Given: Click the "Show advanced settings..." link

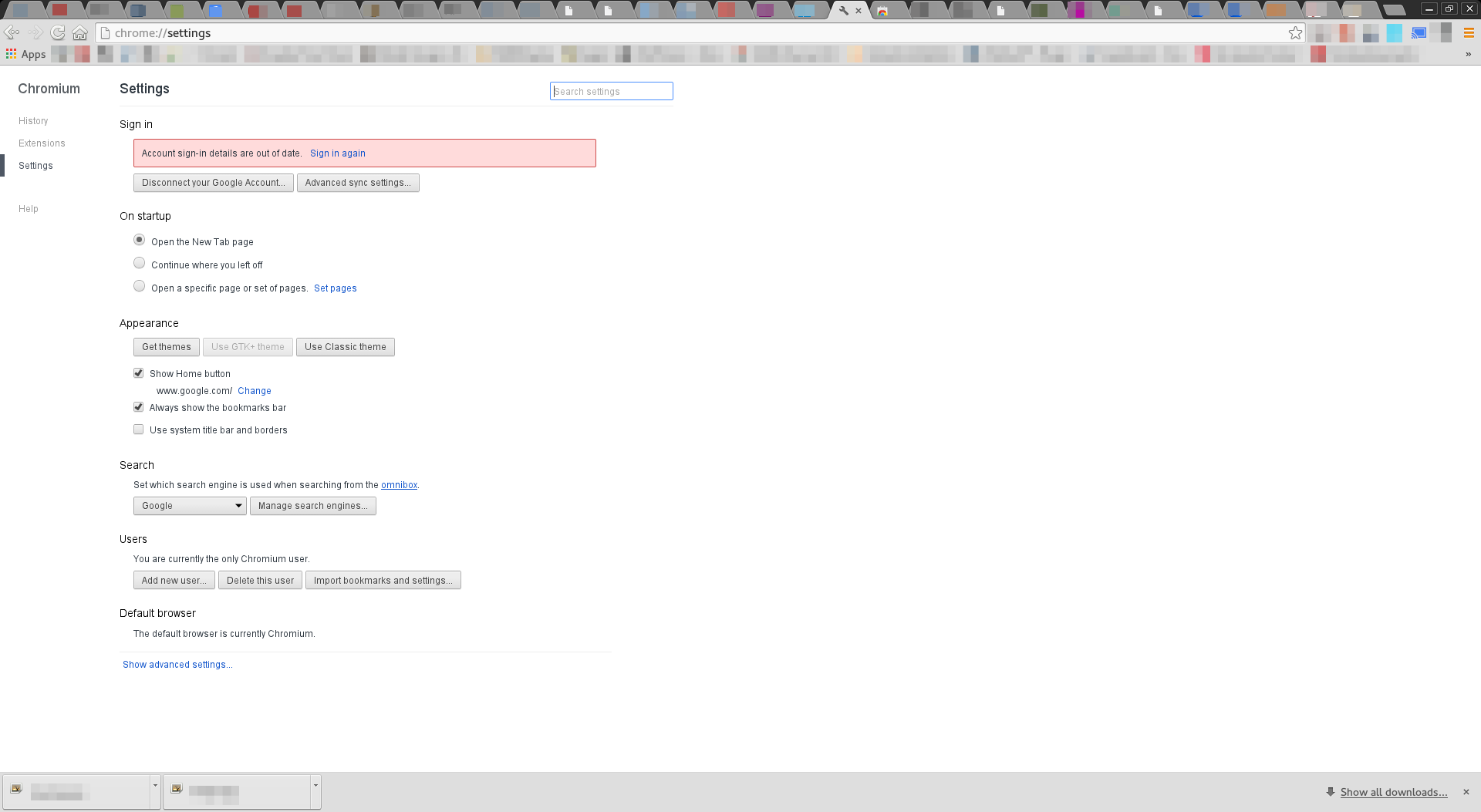Looking at the screenshot, I should point(177,665).
